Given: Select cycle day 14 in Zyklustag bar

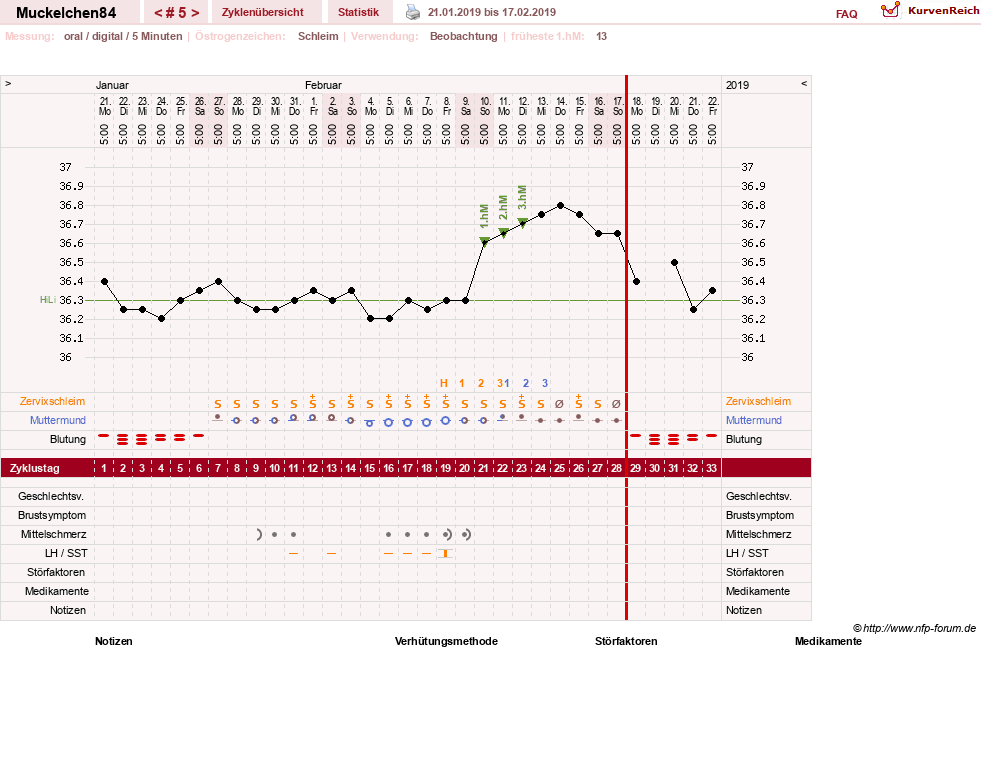Looking at the screenshot, I should [350, 468].
